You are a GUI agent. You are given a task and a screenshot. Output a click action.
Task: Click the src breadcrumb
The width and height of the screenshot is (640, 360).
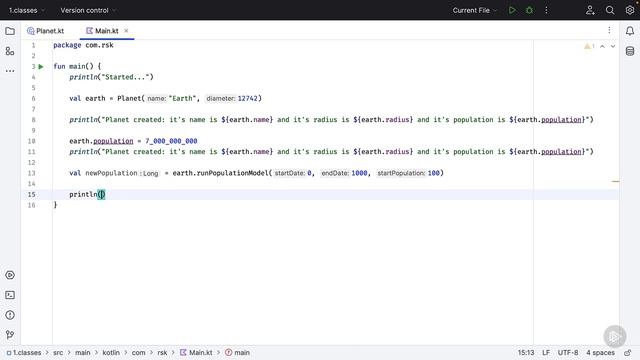coord(58,353)
